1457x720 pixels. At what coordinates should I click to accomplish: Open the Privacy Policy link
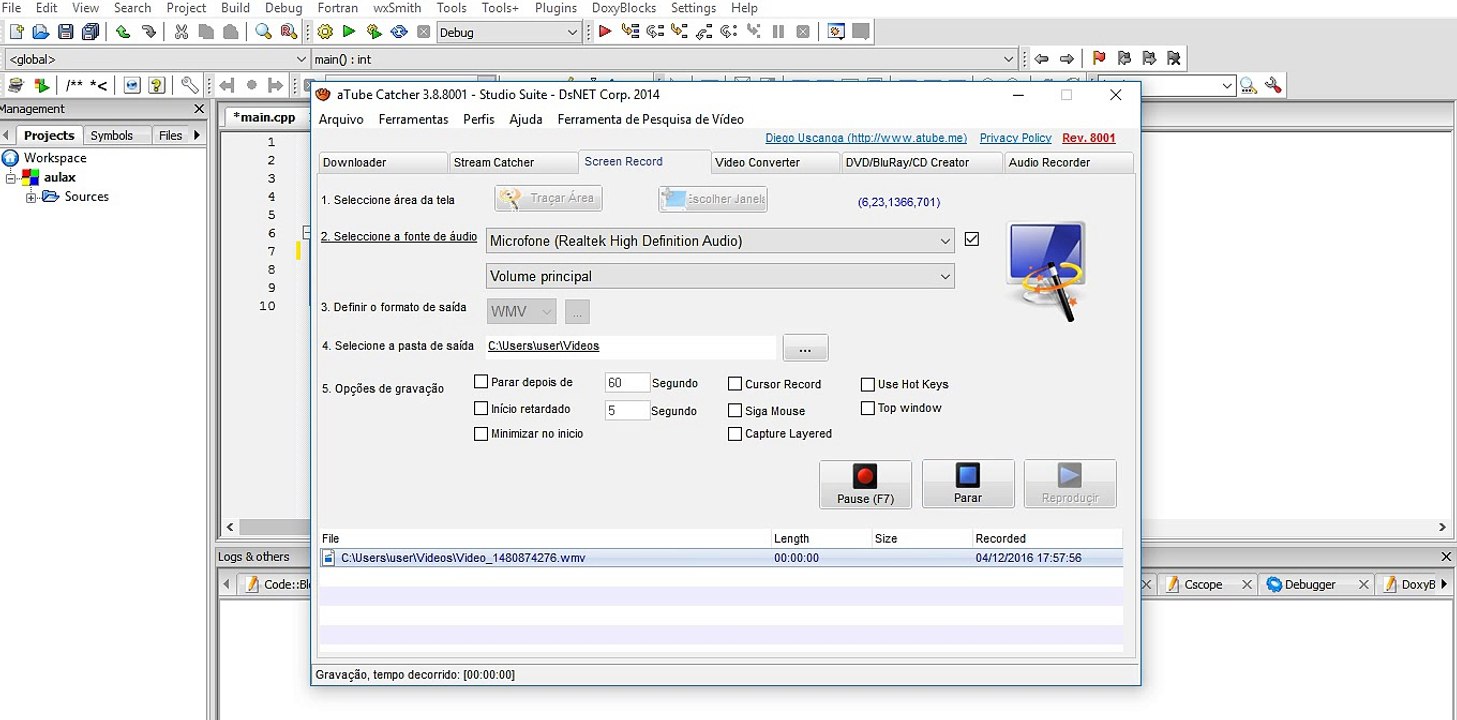1015,138
